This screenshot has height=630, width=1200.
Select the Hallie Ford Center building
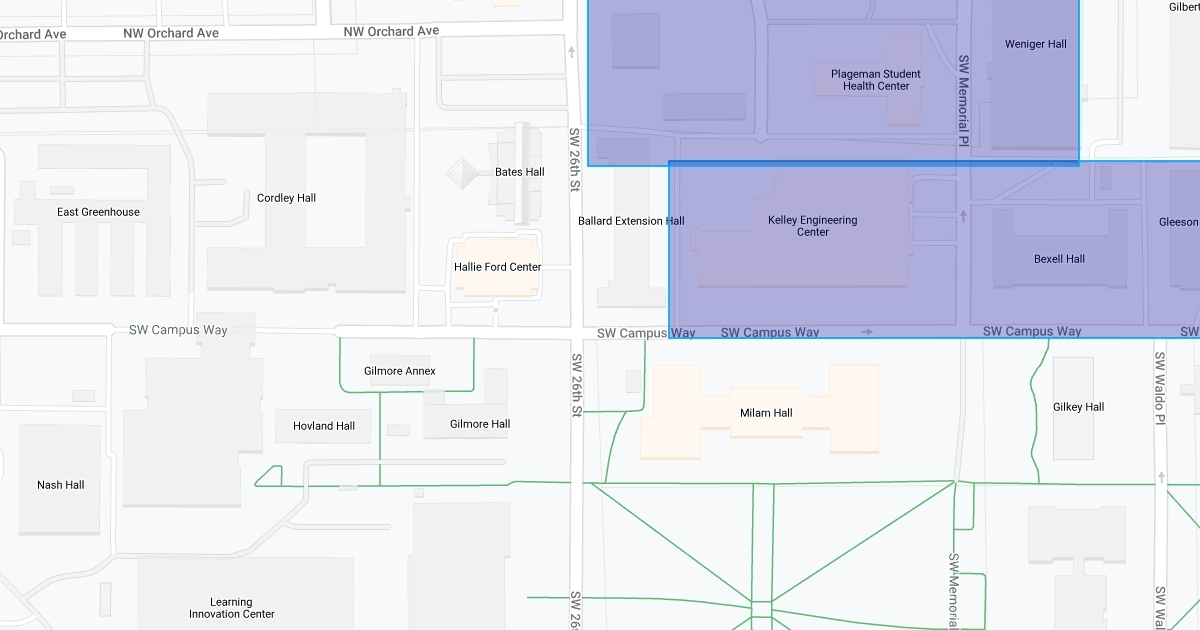[x=497, y=267]
